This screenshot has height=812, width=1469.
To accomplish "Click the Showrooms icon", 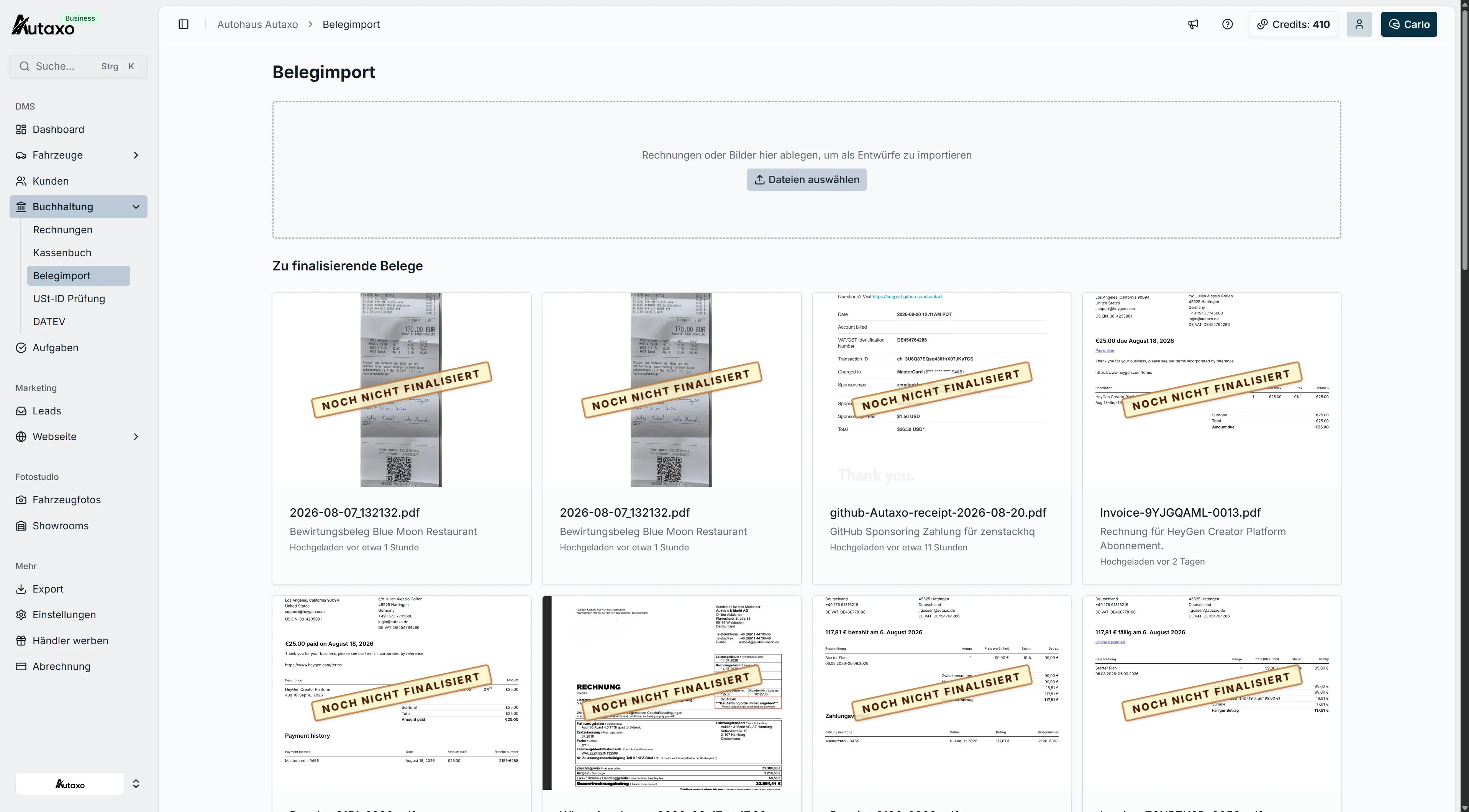I will tap(21, 526).
